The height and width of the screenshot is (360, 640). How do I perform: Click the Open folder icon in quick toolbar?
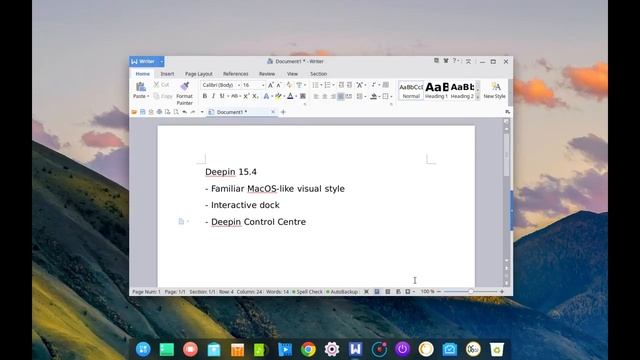pyautogui.click(x=134, y=112)
